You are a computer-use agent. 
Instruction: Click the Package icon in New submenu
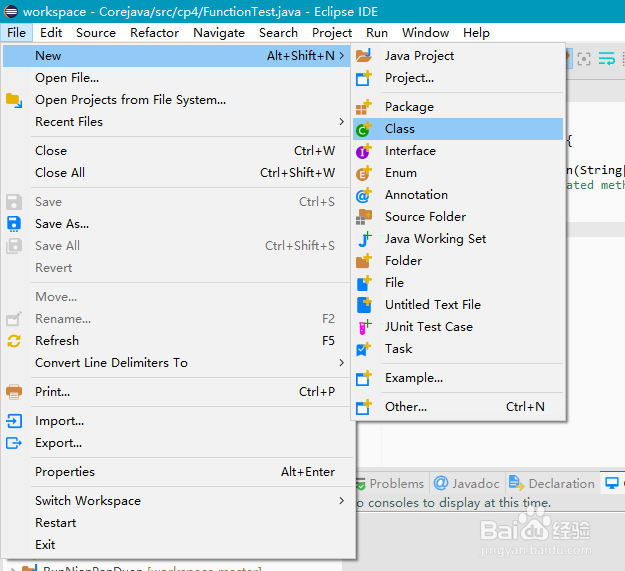(364, 107)
